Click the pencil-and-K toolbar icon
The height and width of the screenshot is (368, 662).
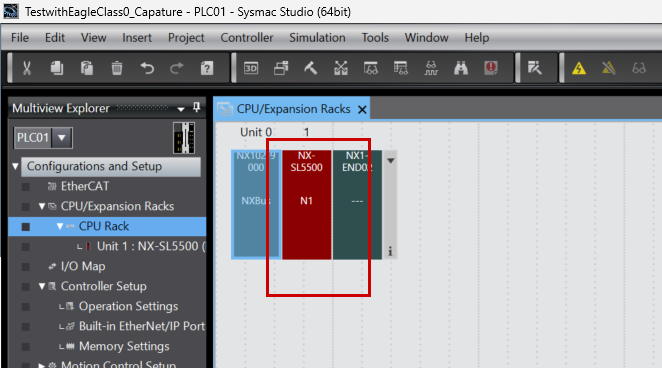coord(534,68)
